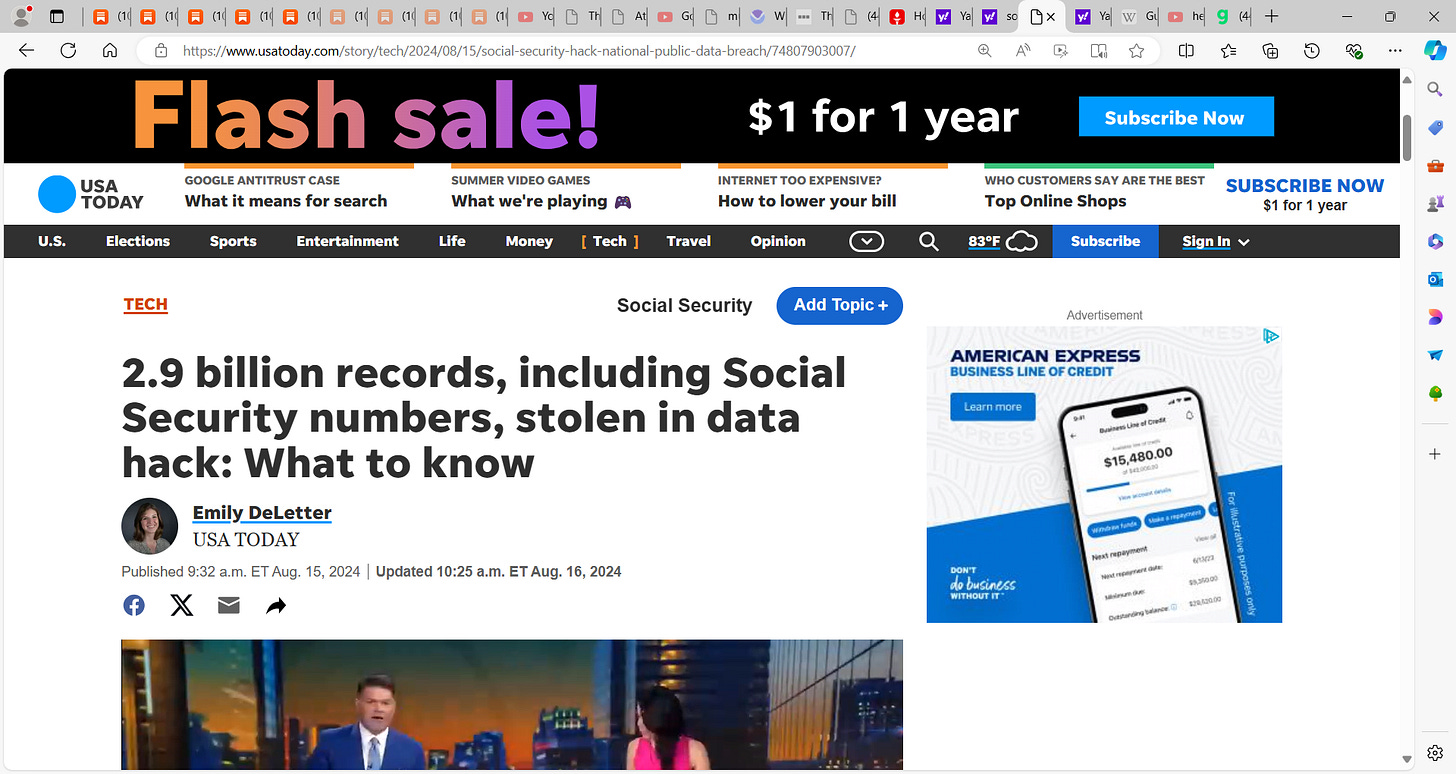Open the Sports section
Viewport: 1456px width, 774px height.
233,241
